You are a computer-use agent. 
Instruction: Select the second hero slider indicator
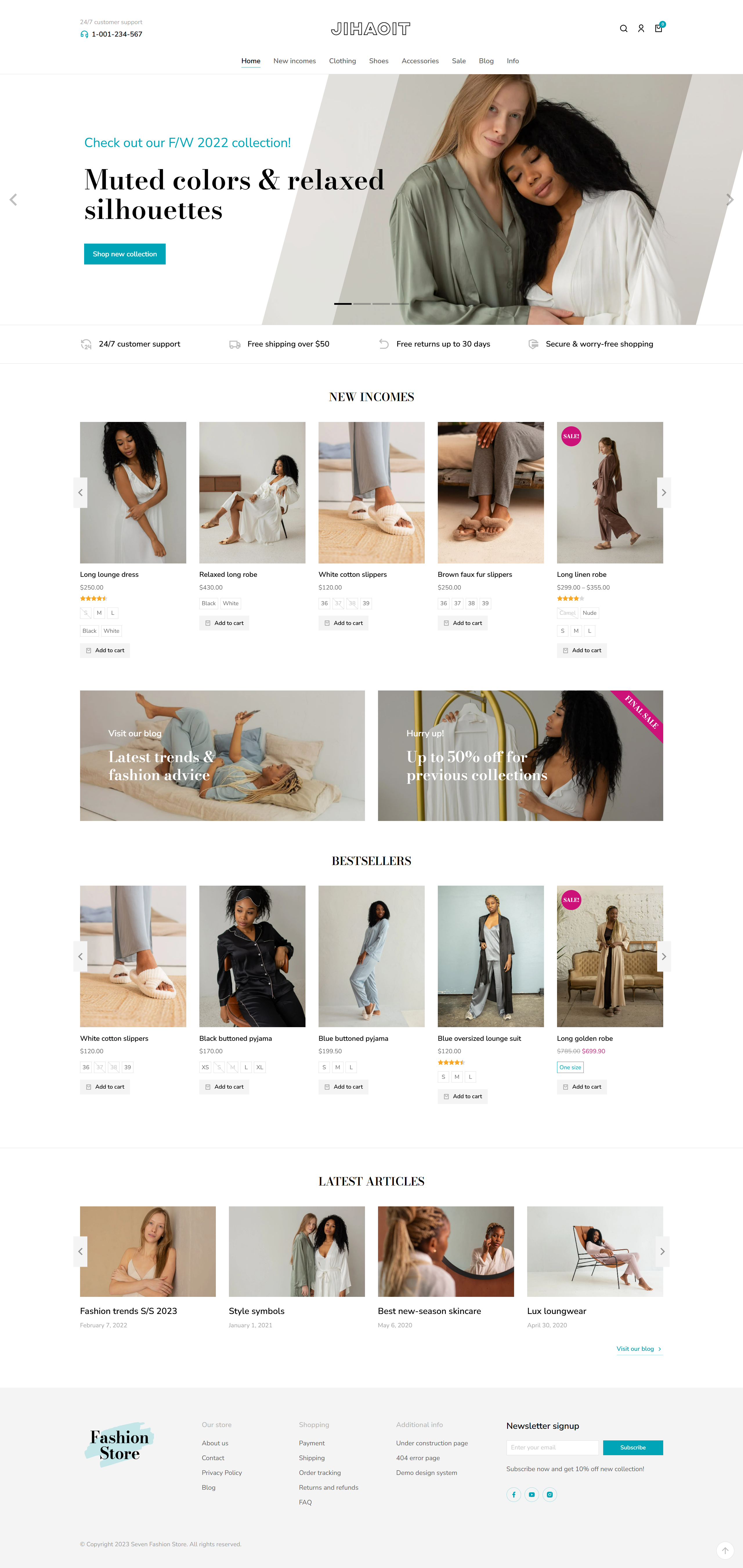click(x=362, y=303)
